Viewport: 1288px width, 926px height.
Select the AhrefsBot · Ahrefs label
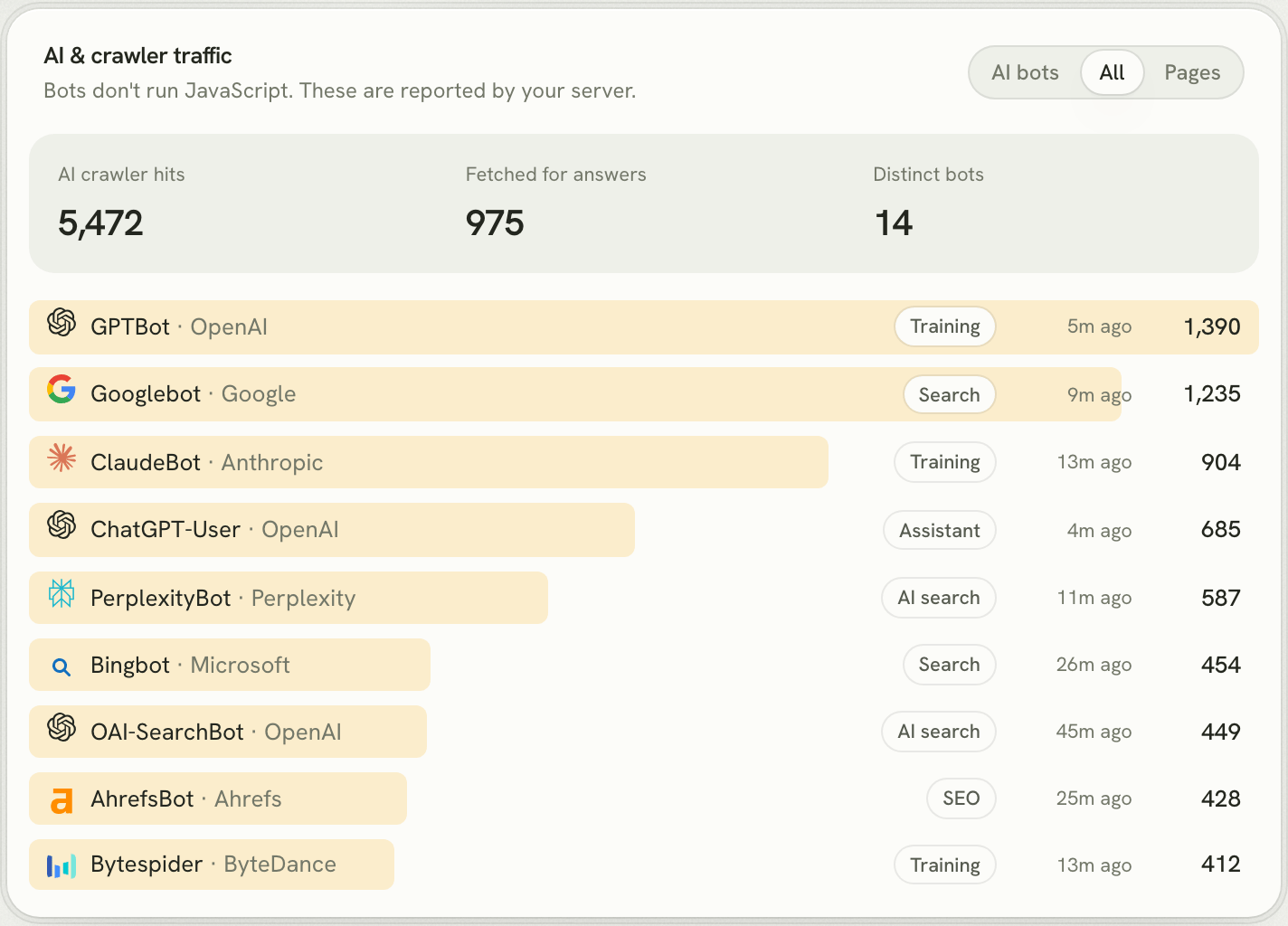pyautogui.click(x=186, y=799)
